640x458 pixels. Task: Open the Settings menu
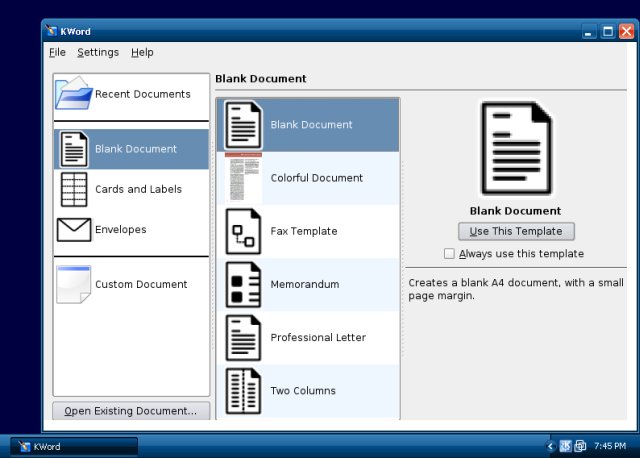tap(98, 52)
